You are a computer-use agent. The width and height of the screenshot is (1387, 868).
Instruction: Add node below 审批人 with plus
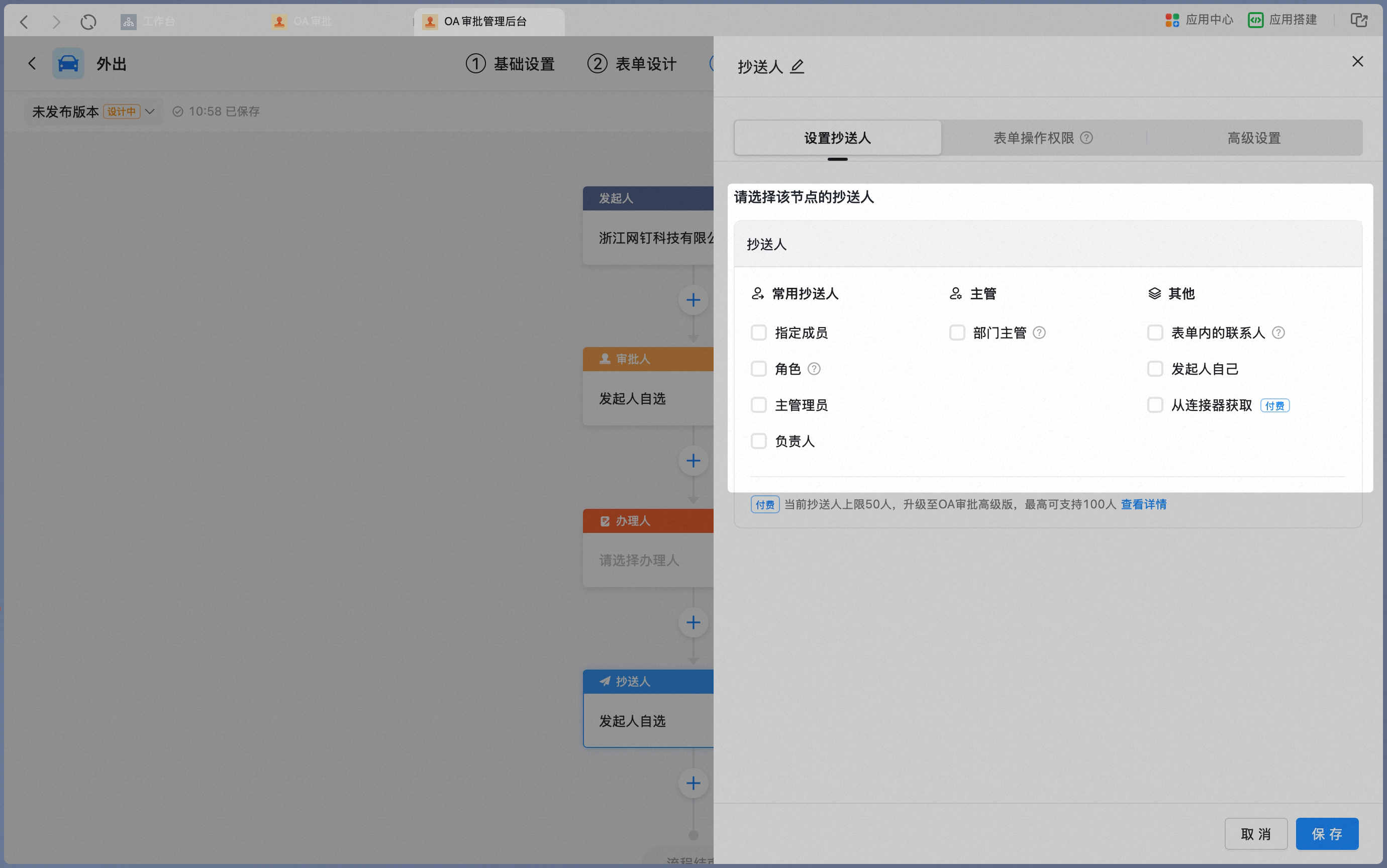[x=693, y=461]
